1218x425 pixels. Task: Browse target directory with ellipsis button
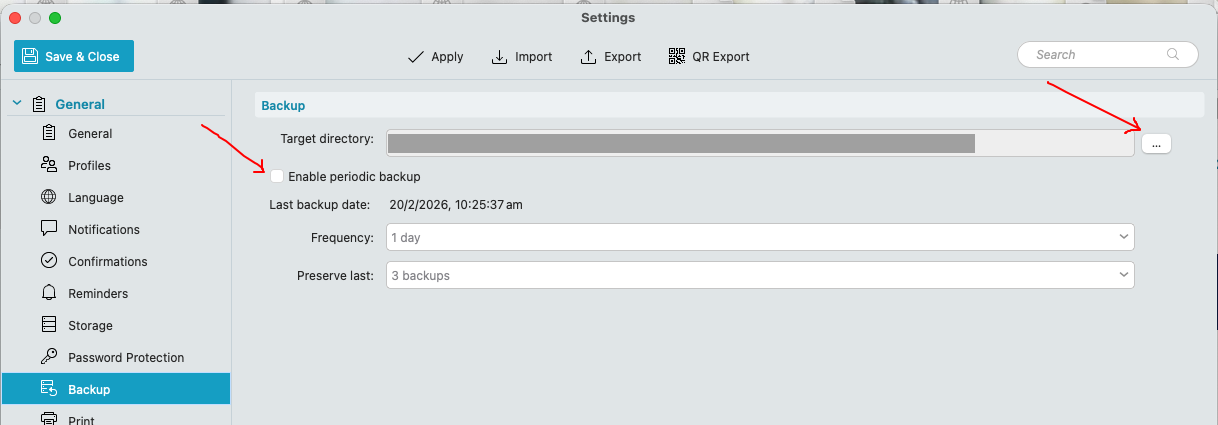(x=1155, y=144)
